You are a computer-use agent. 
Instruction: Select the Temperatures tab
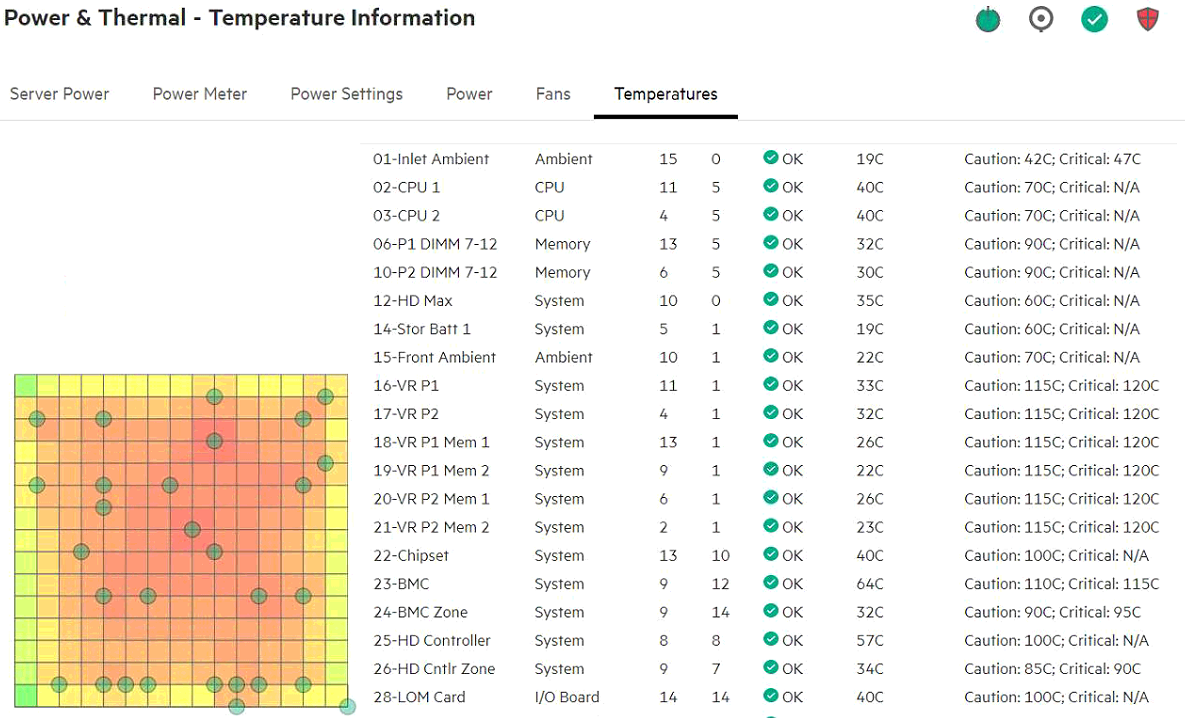(666, 94)
